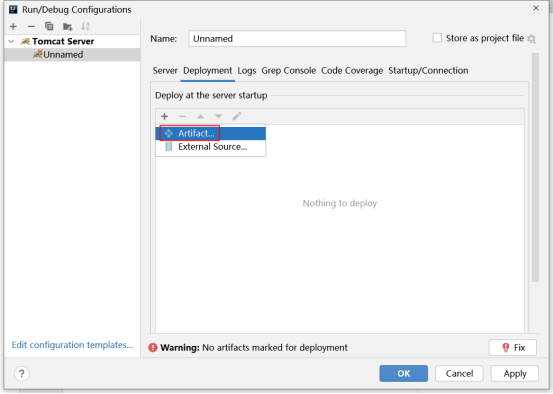Open the Startup/Connection tab
This screenshot has height=394, width=553.
[x=428, y=71]
